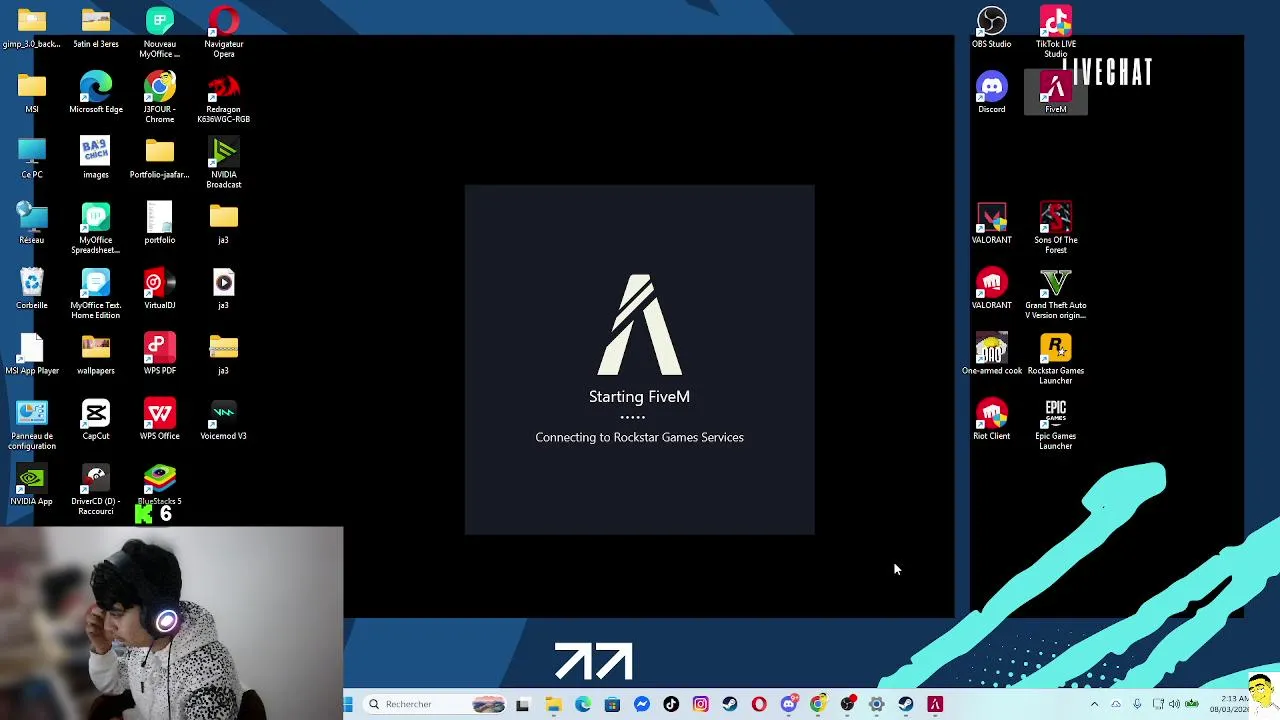Launch One-armed cook game
The image size is (1280, 720).
[991, 354]
